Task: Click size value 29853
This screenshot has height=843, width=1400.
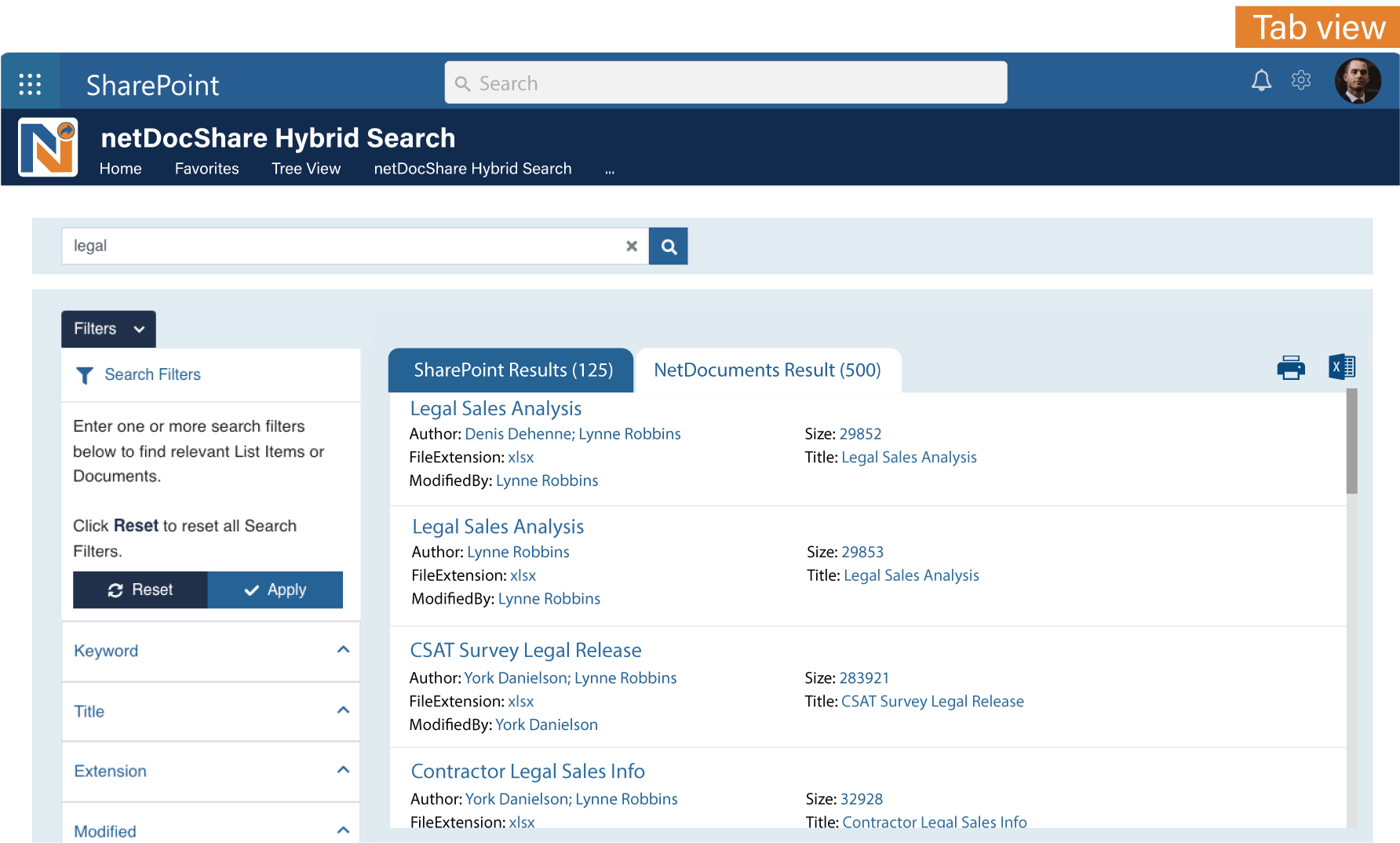Action: pos(862,553)
